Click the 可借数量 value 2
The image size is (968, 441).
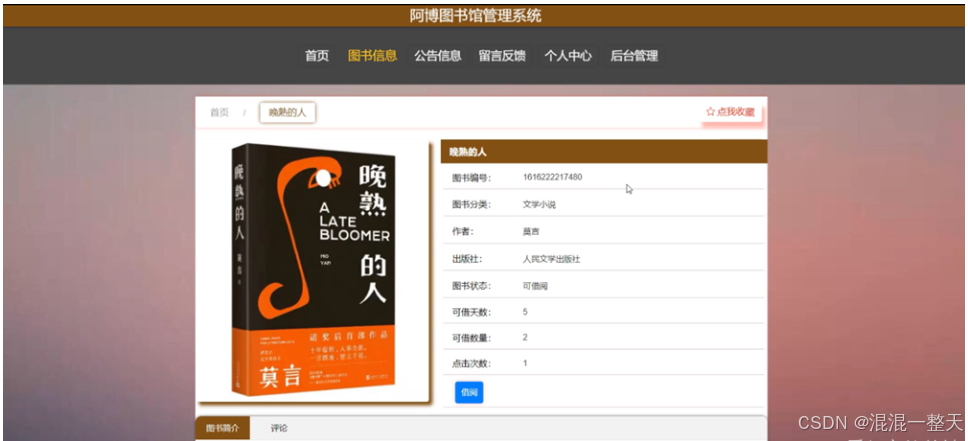tap(525, 337)
